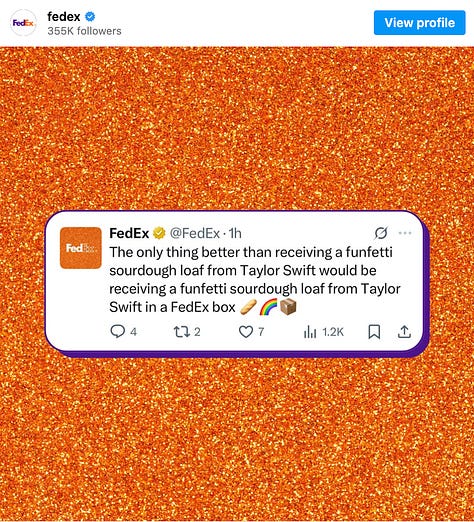This screenshot has width=474, height=522.
Task: Click the 1h tweet timestamp
Action: pyautogui.click(x=235, y=233)
